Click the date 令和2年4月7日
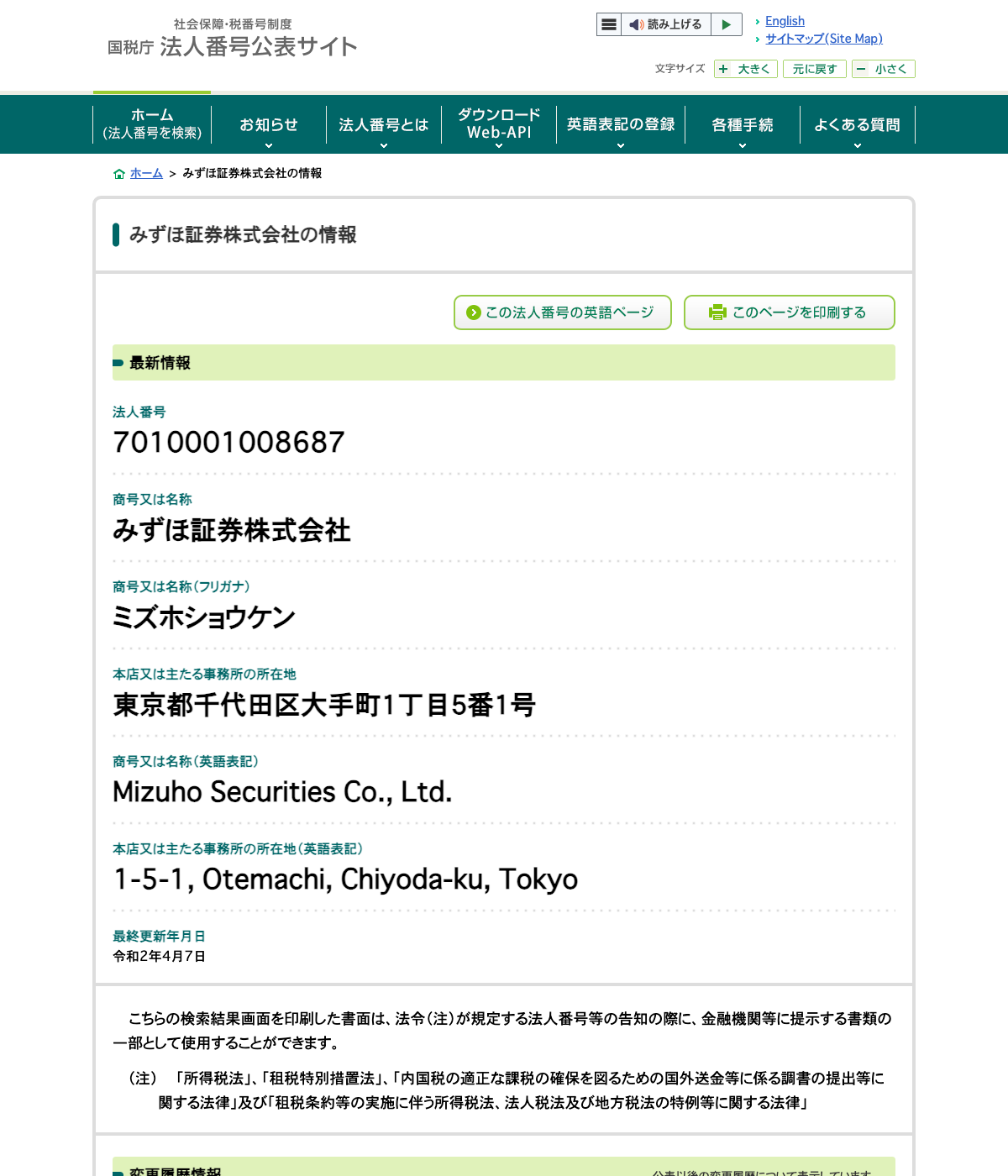The width and height of the screenshot is (1008, 1176). 160,956
